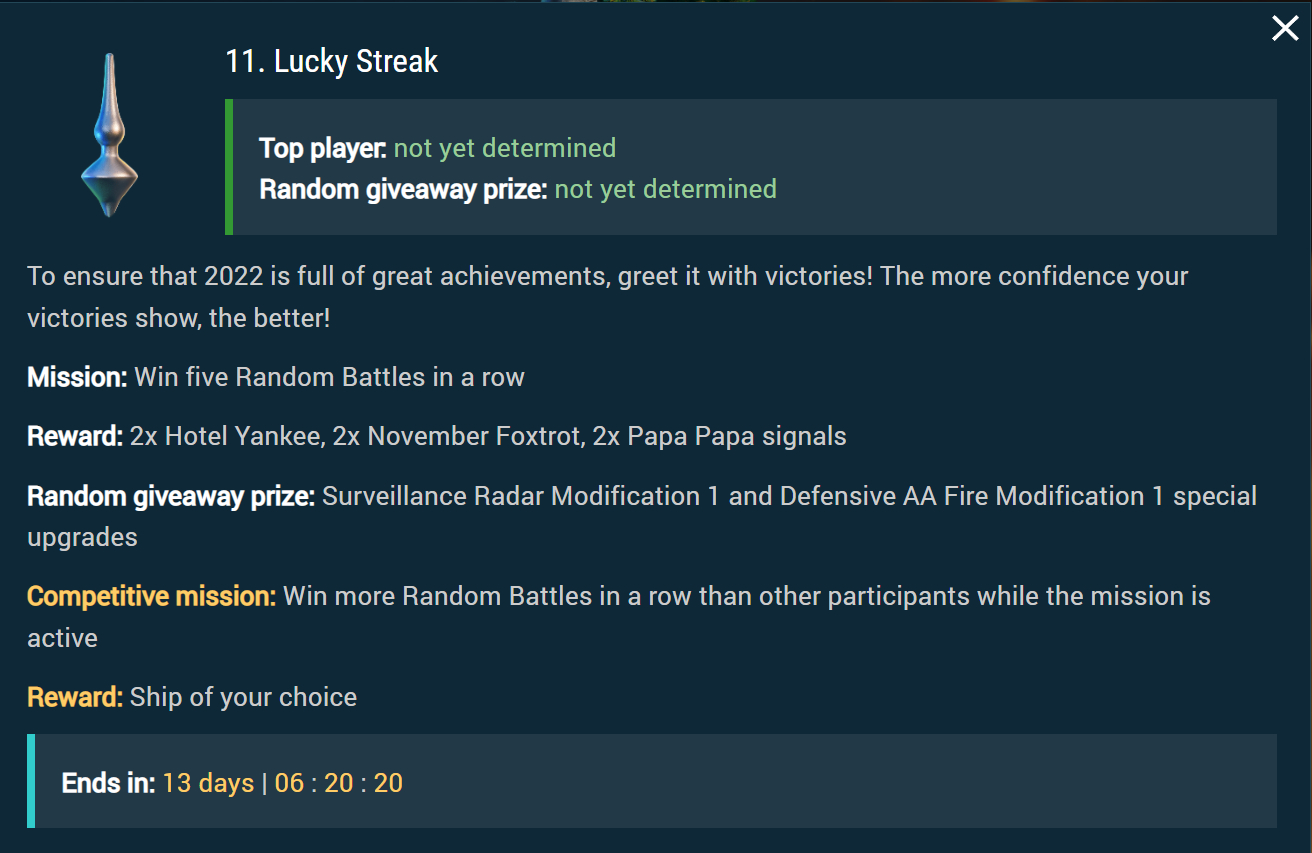Click the "Ends in:" label
Screen dimensions: 1312x853
pyautogui.click(x=108, y=783)
